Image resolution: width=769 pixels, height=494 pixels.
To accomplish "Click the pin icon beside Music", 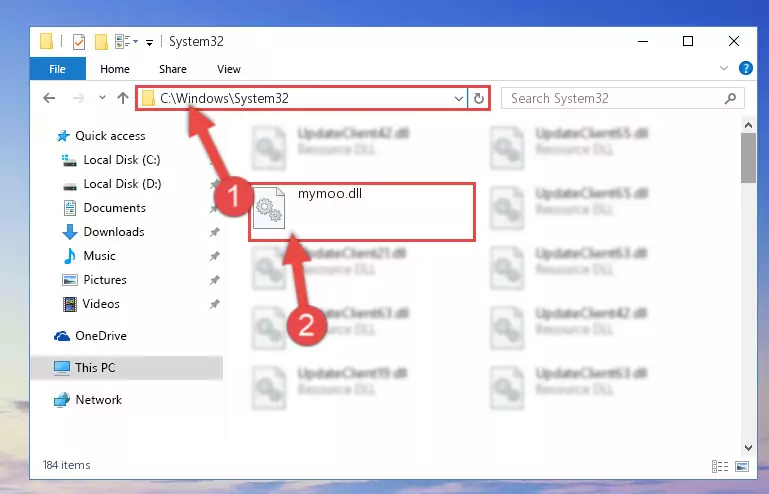I will pos(215,256).
